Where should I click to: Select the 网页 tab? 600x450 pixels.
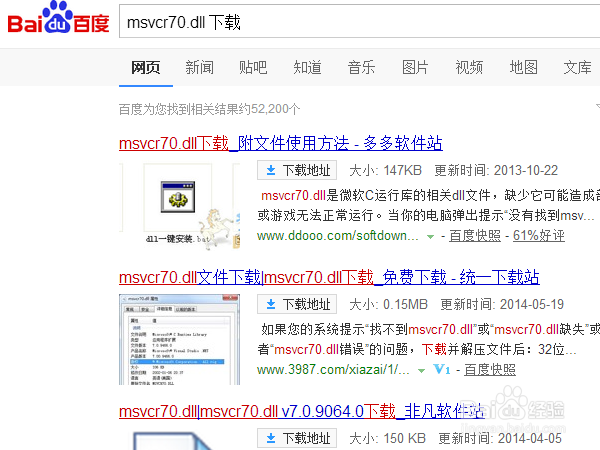tap(146, 68)
